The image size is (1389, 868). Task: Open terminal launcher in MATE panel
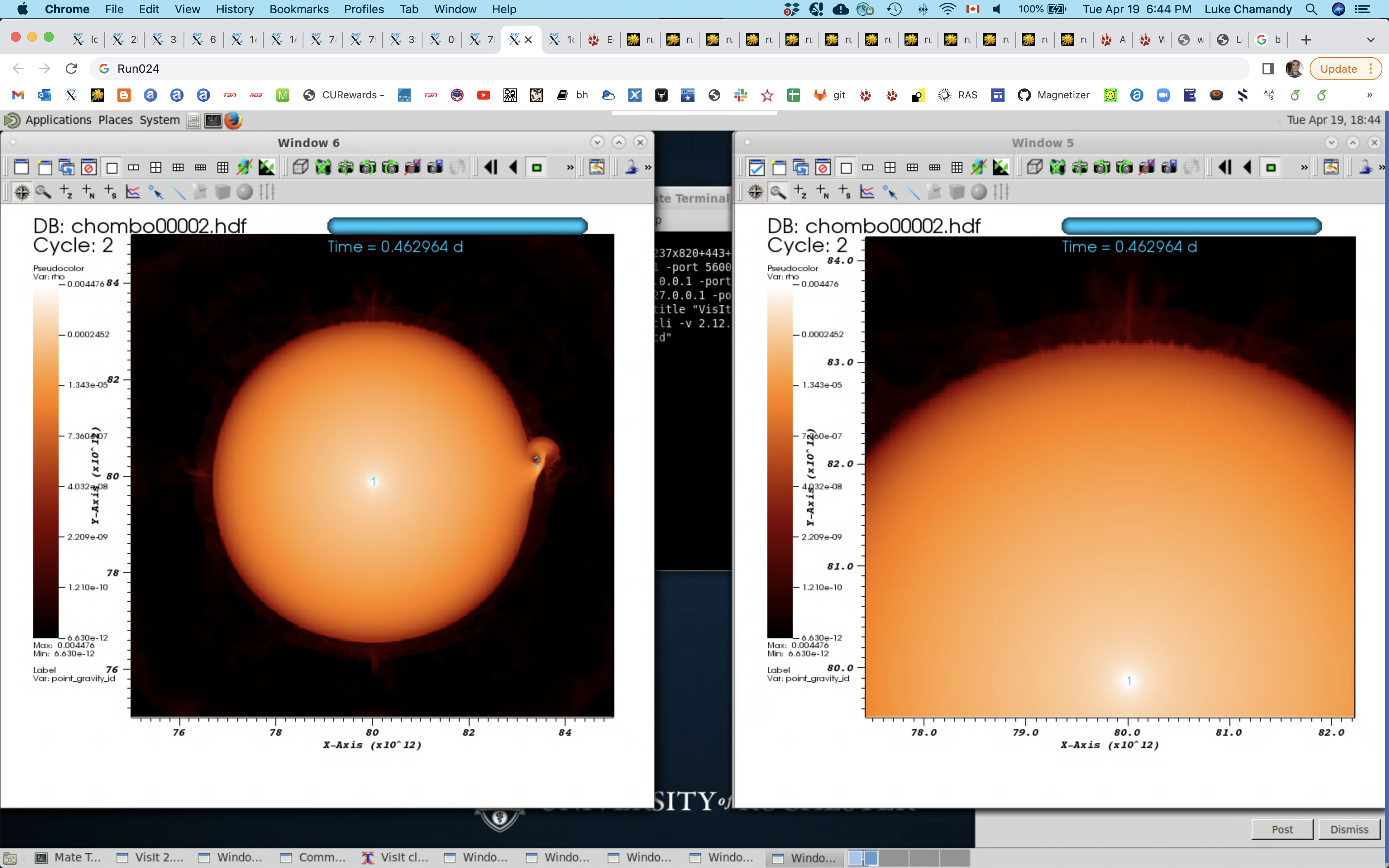coord(213,120)
